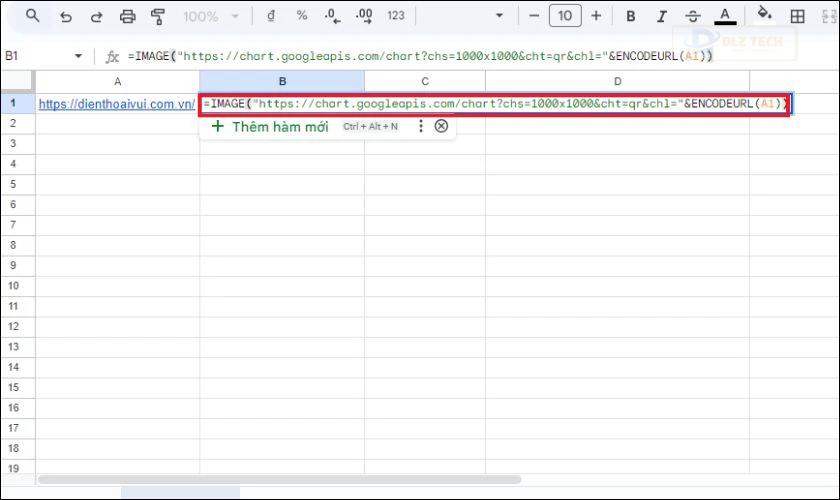This screenshot has height=500, width=840.
Task: Open the text color picker
Action: [x=725, y=16]
